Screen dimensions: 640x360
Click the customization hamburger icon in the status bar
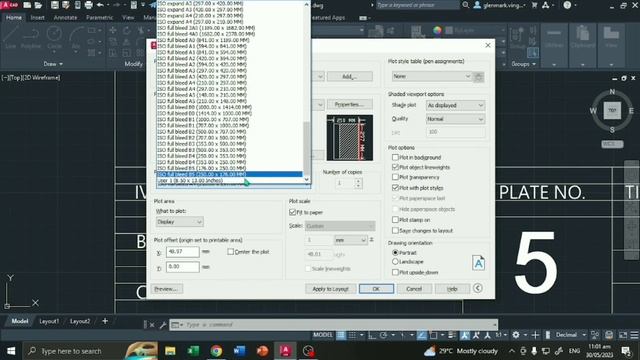(x=634, y=335)
